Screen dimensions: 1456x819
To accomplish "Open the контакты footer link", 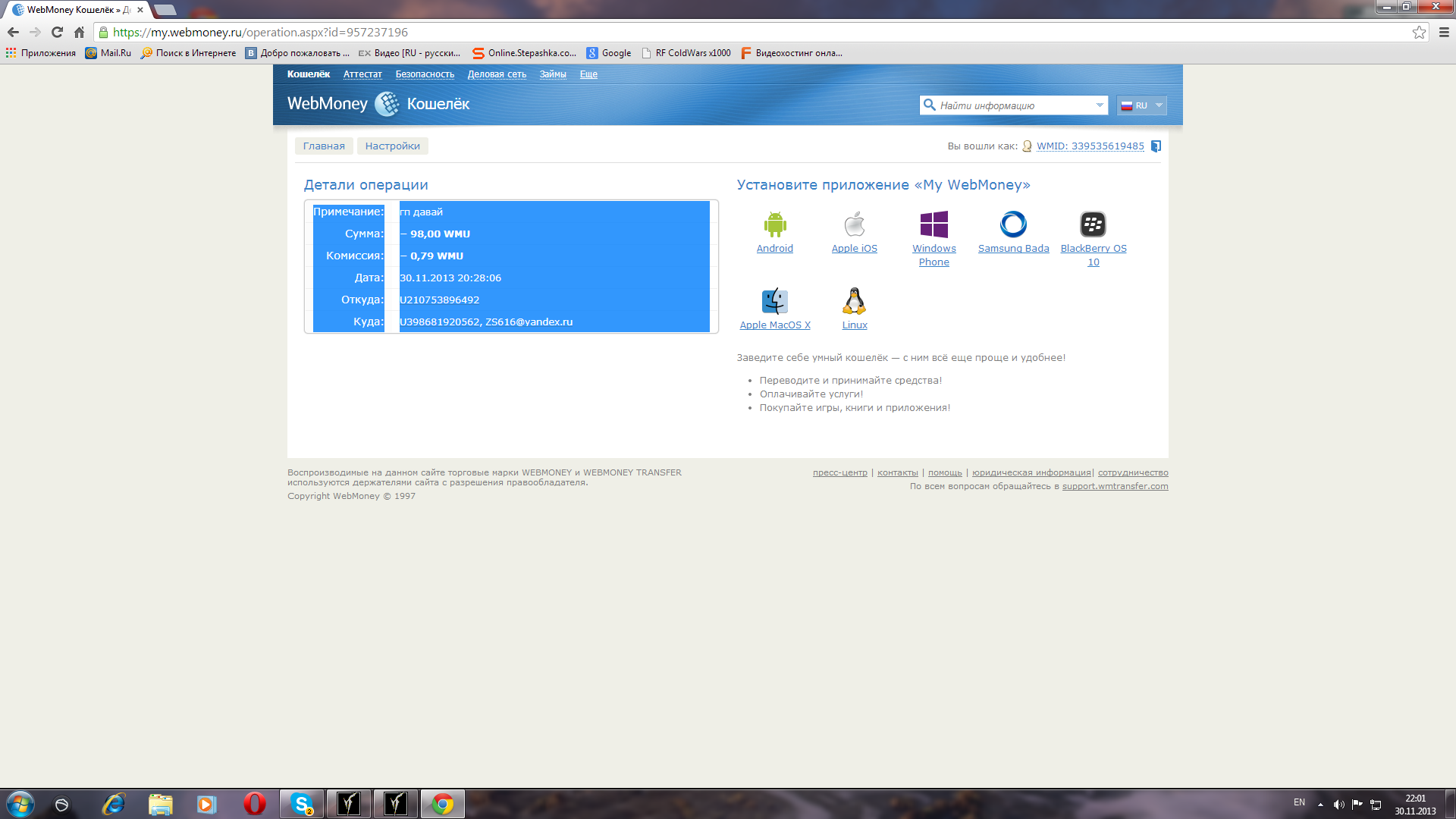I will (x=897, y=473).
